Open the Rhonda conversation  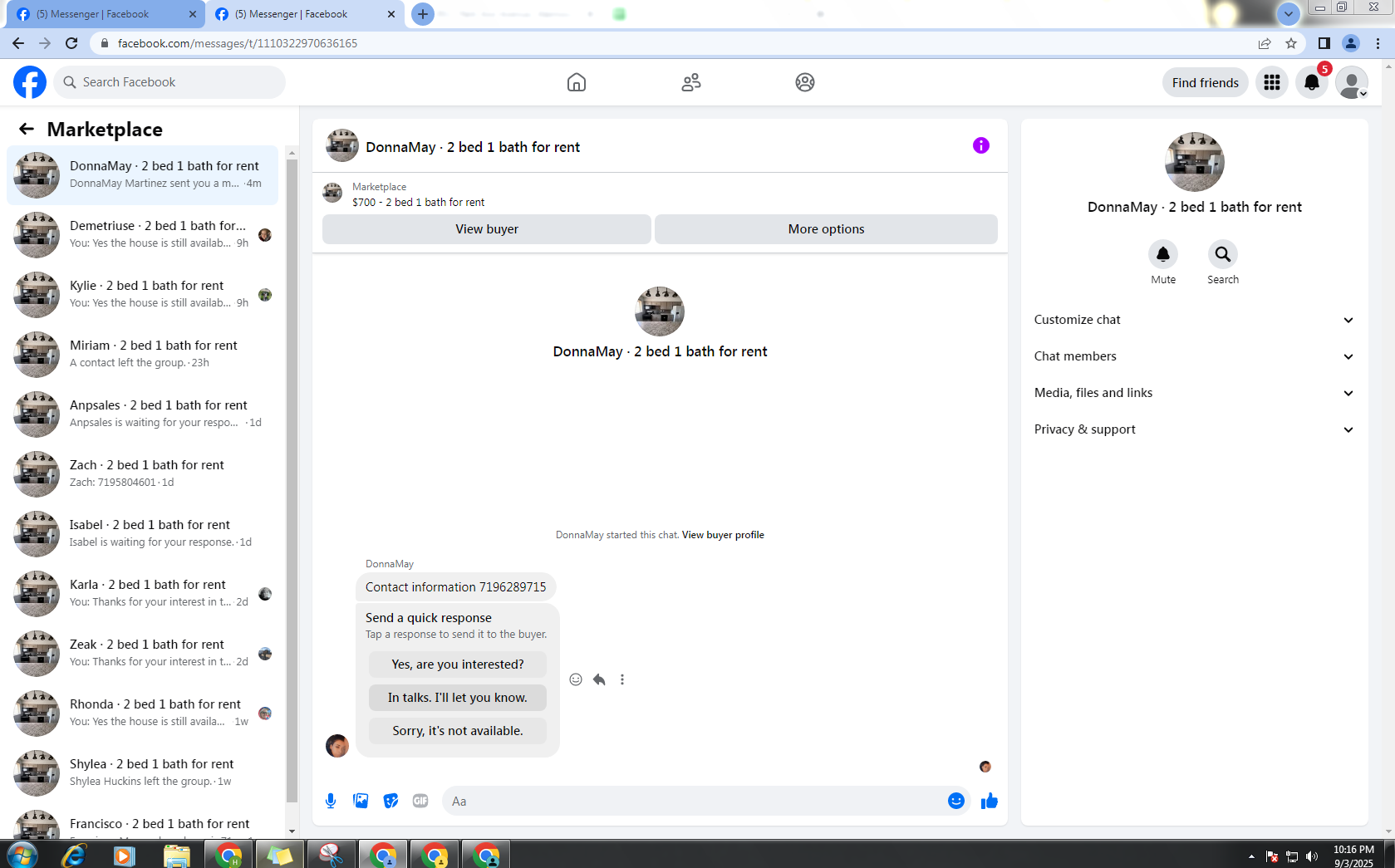click(x=143, y=714)
